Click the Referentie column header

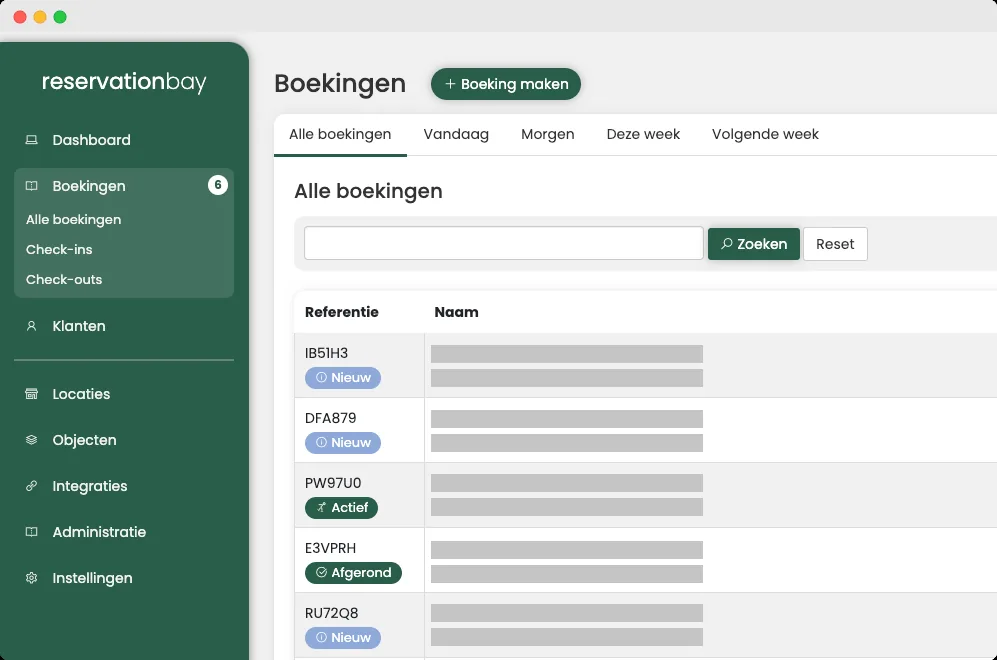click(x=341, y=312)
